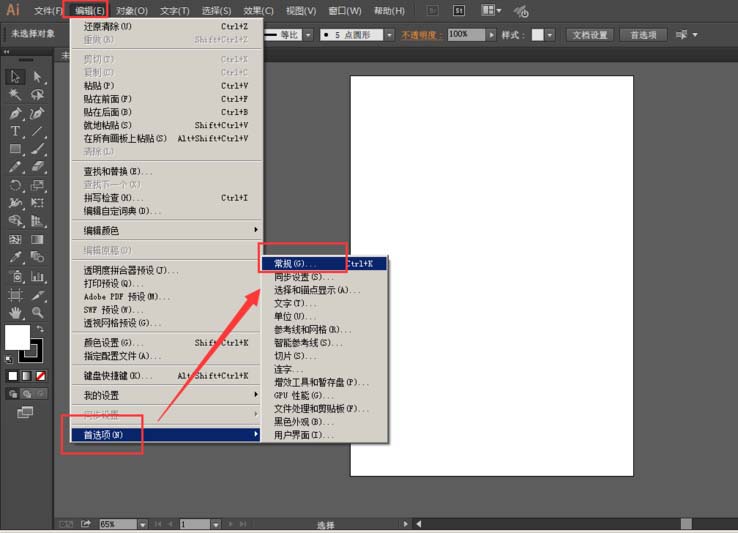Click the white Fill color swatch

17,338
